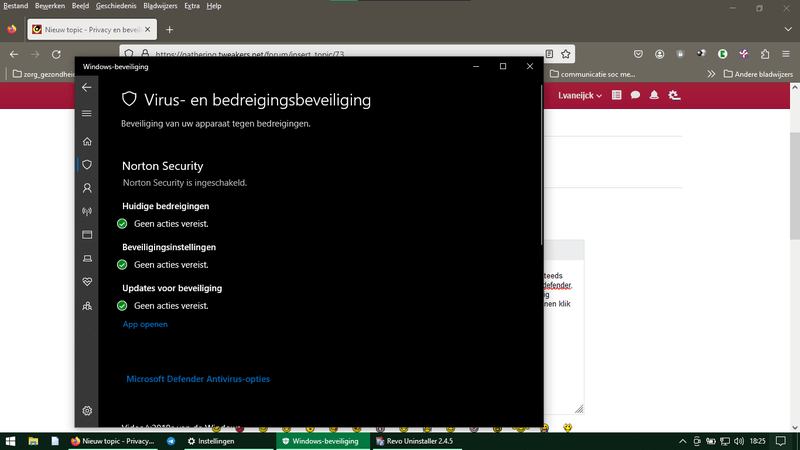
Task: Open the Extra menu
Action: point(192,6)
